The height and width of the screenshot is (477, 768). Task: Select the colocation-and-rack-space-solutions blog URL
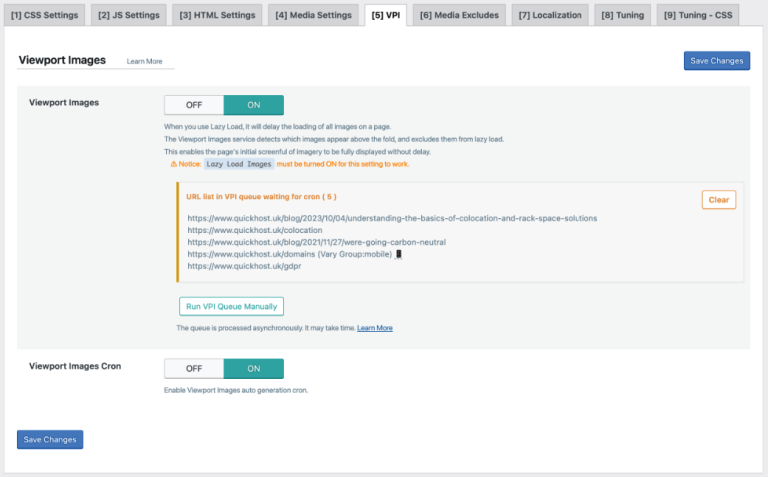(x=392, y=218)
